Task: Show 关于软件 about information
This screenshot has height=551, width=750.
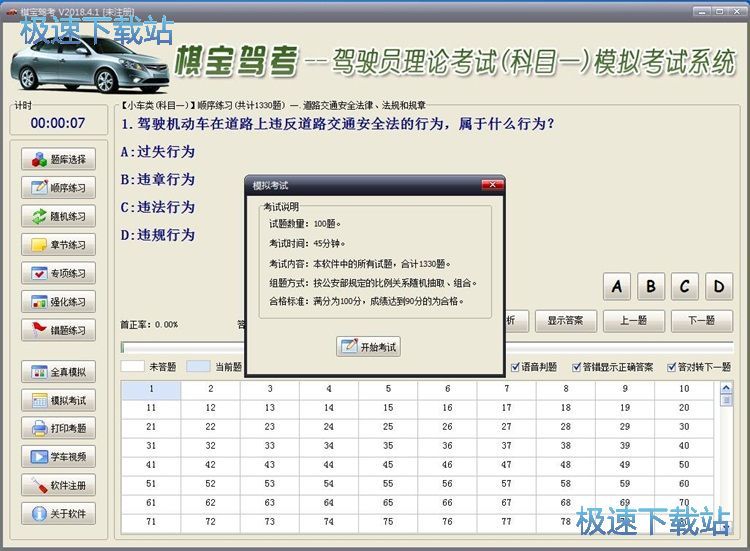Action: [58, 514]
